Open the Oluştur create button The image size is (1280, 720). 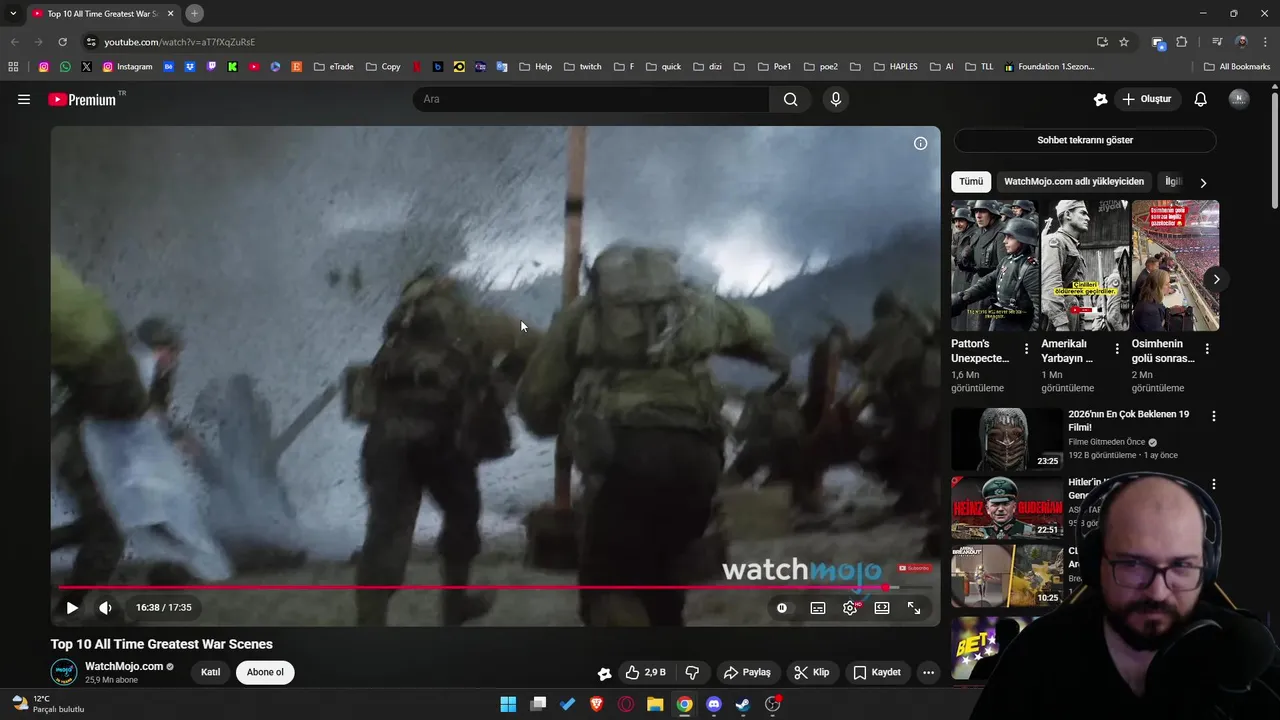tap(1146, 99)
